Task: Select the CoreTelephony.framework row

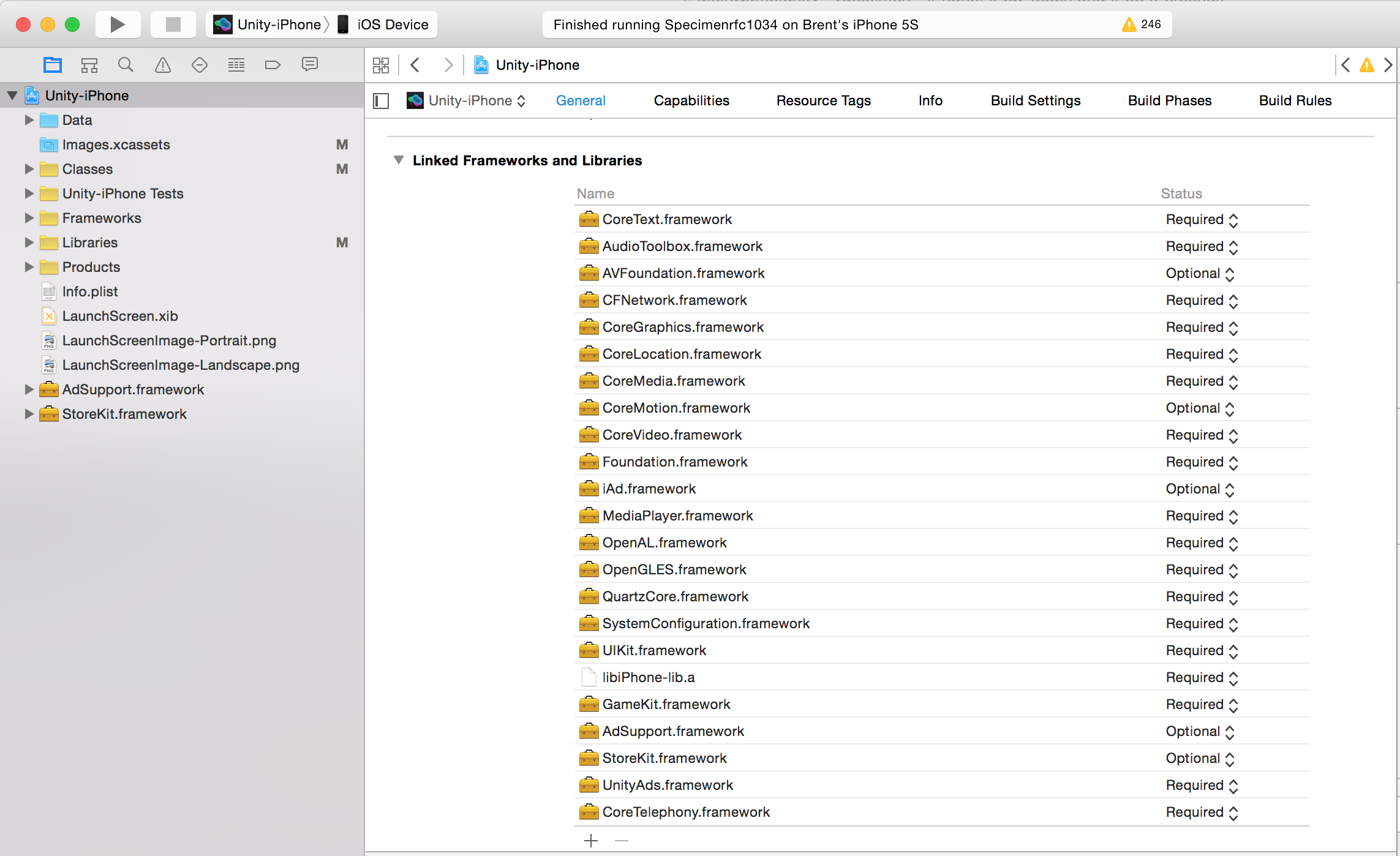Action: 942,812
